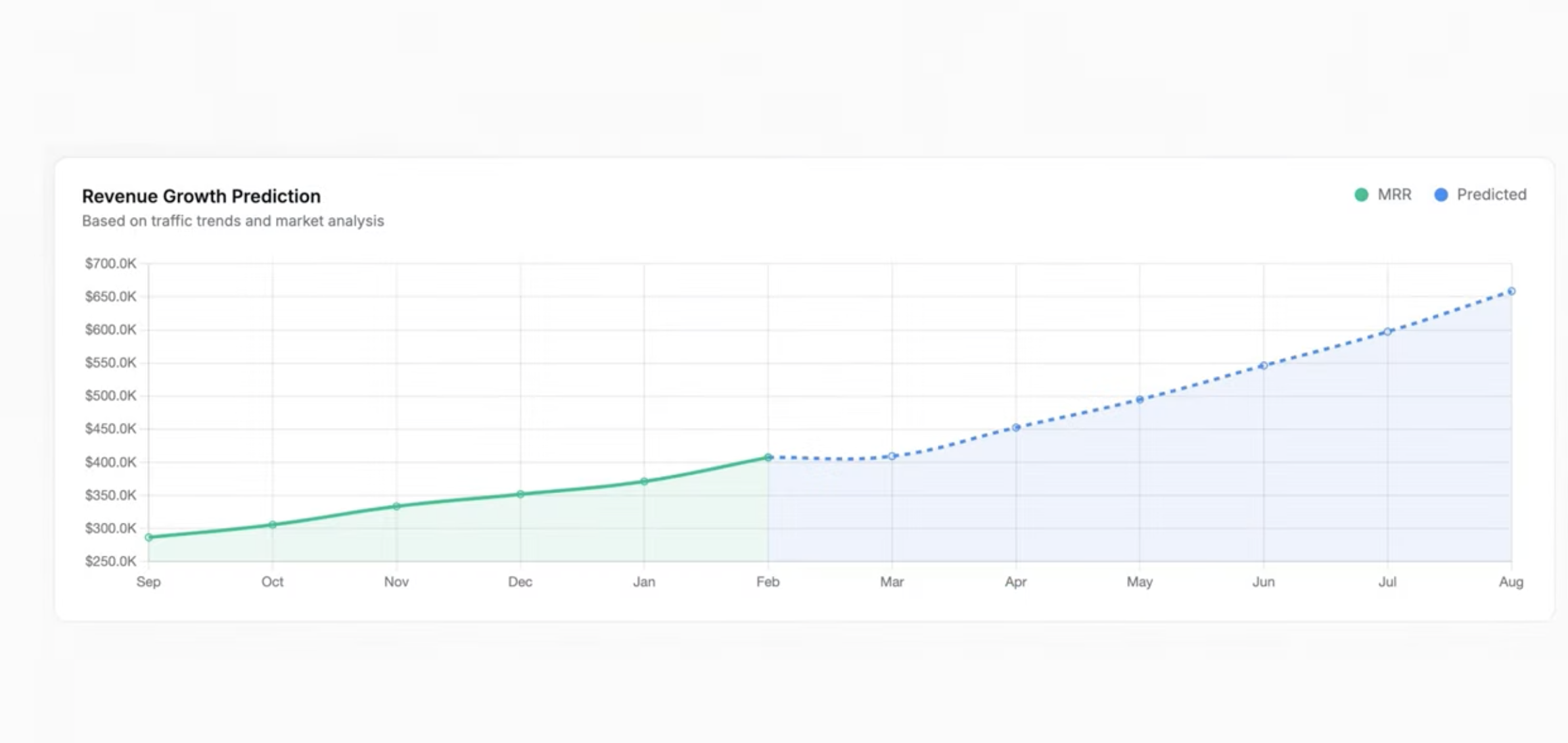Screen dimensions: 1568x743
Task: Click the Aug x-axis label
Action: pos(1511,582)
